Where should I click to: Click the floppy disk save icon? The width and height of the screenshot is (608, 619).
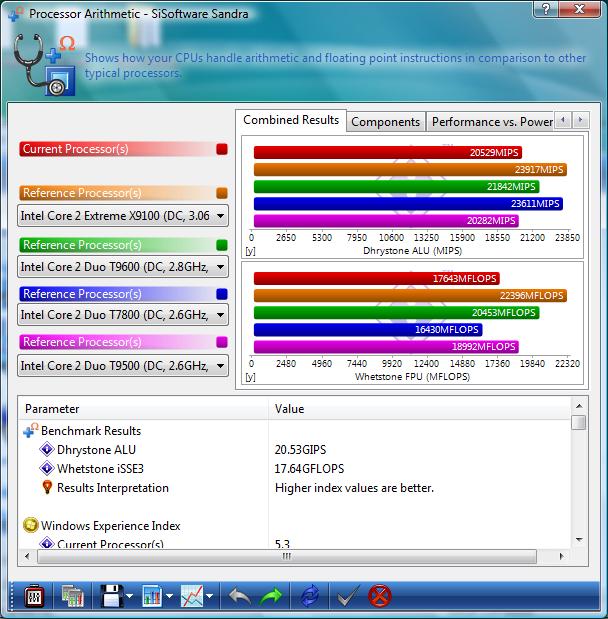pyautogui.click(x=112, y=596)
